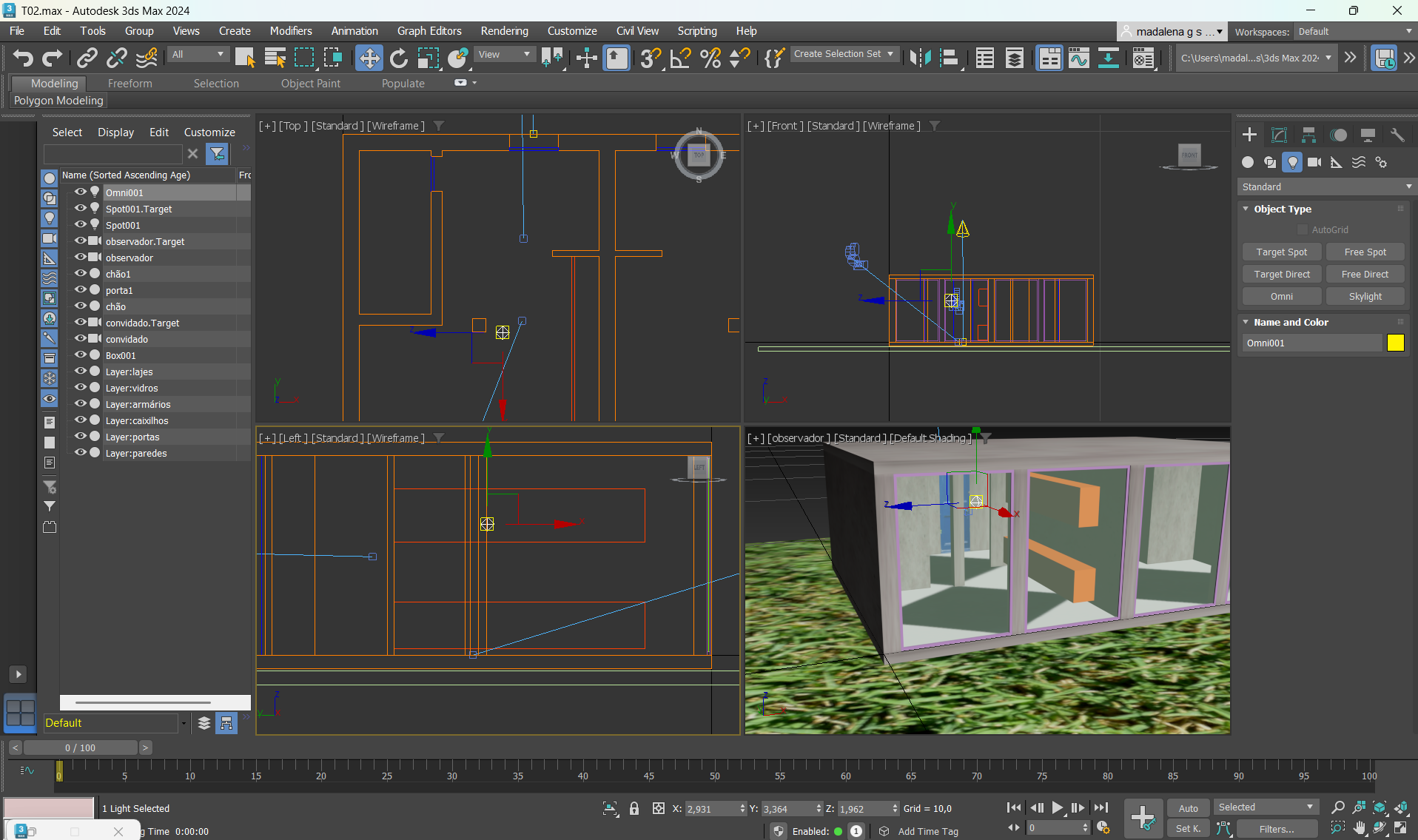Switch to the Freeform ribbon tab

tap(130, 84)
